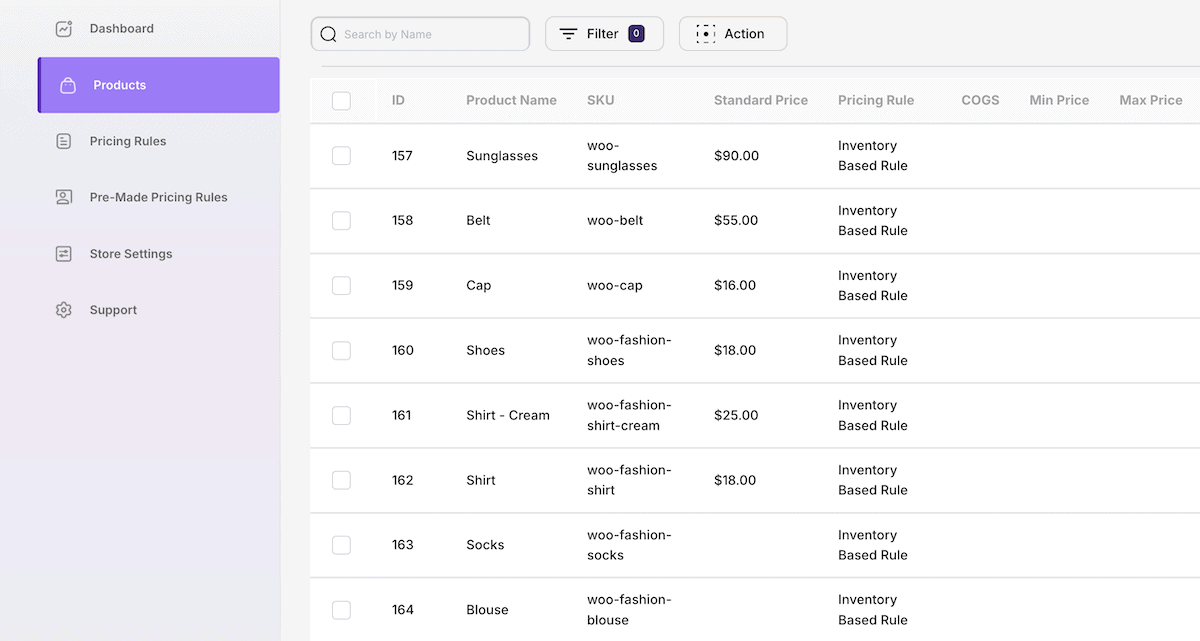Click the SKU column header
Screen dimensions: 1200x641
pos(601,100)
